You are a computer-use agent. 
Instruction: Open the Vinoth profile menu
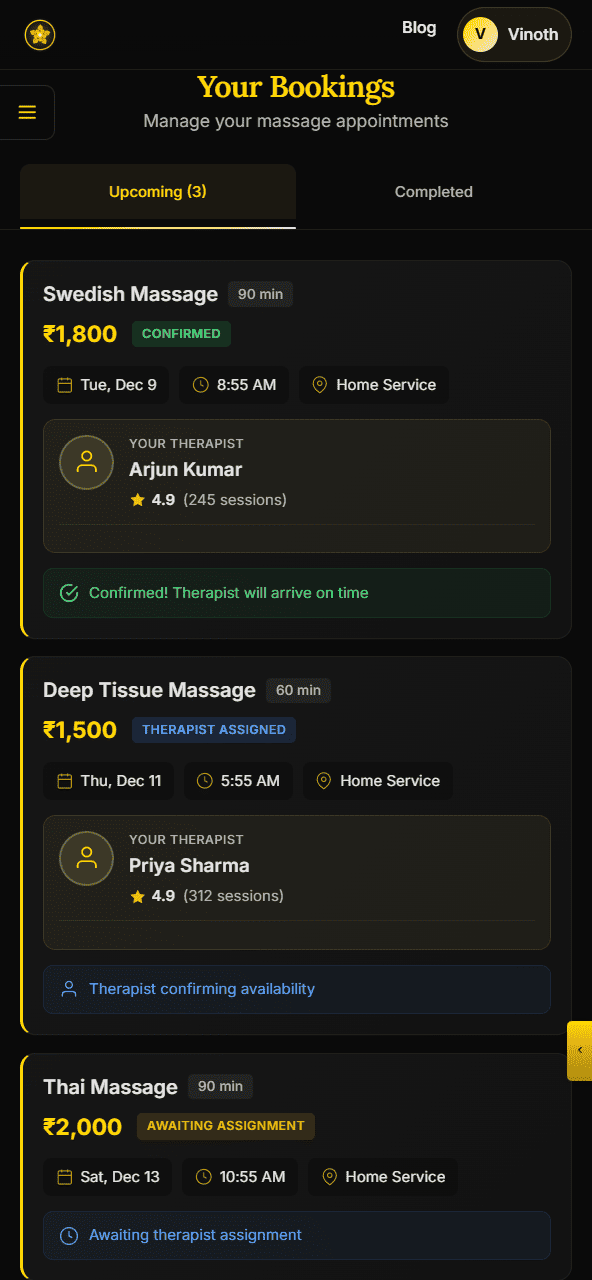[514, 34]
